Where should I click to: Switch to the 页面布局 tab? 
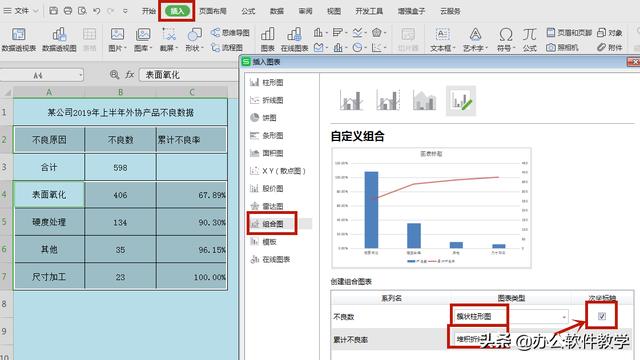click(213, 11)
